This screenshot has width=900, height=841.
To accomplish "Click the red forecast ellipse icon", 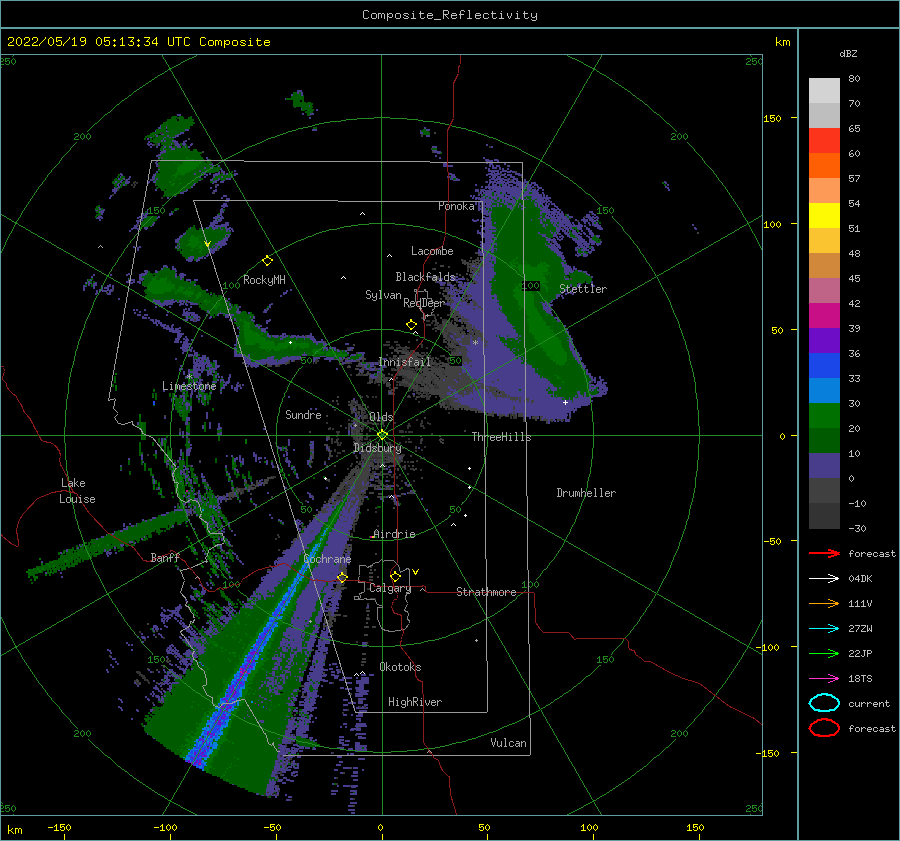I will point(824,728).
